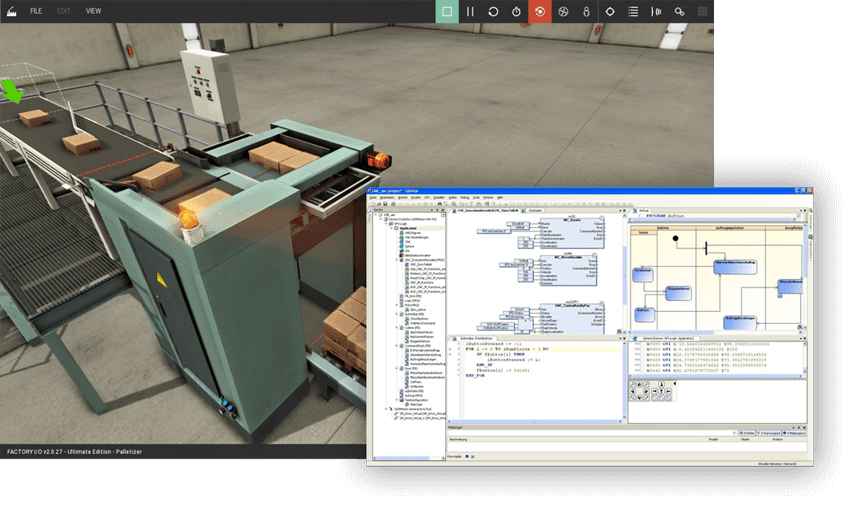850x505 pixels.
Task: Open the editor tab overflow dropdown arrow
Action: tap(620, 210)
